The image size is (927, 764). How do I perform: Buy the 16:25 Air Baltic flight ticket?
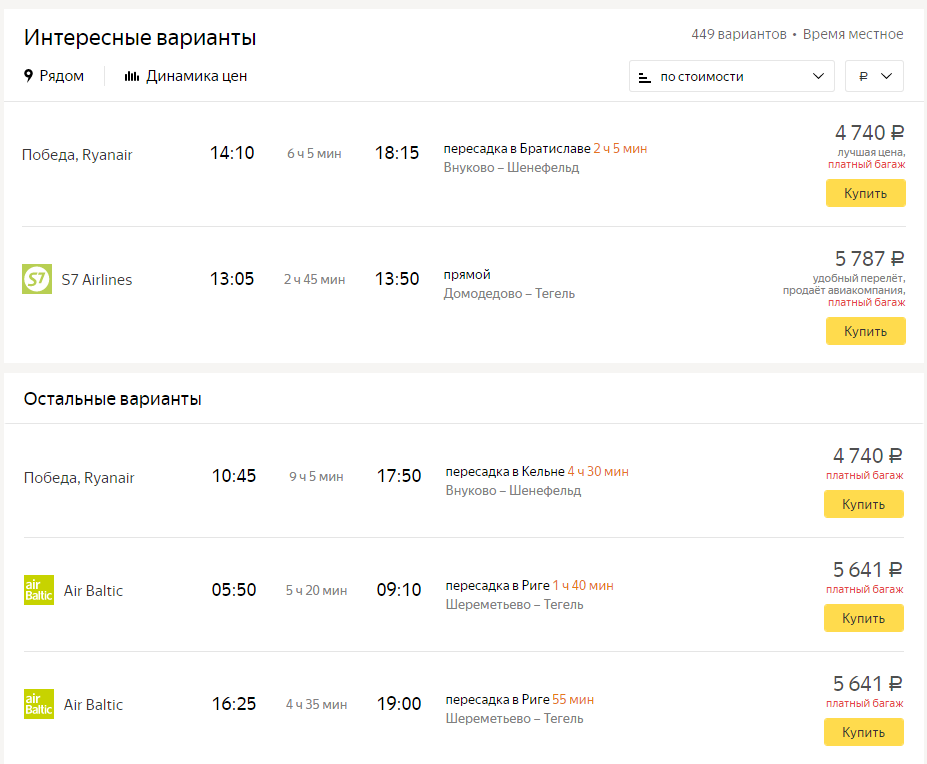[x=864, y=733]
